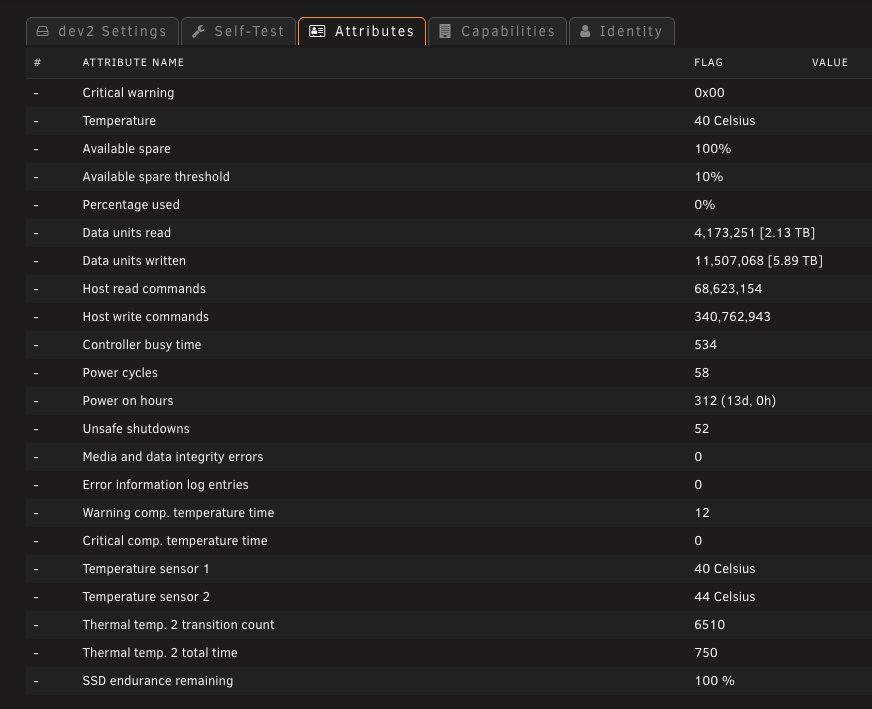
Task: Select the Unsafe shutdowns row
Action: point(135,429)
